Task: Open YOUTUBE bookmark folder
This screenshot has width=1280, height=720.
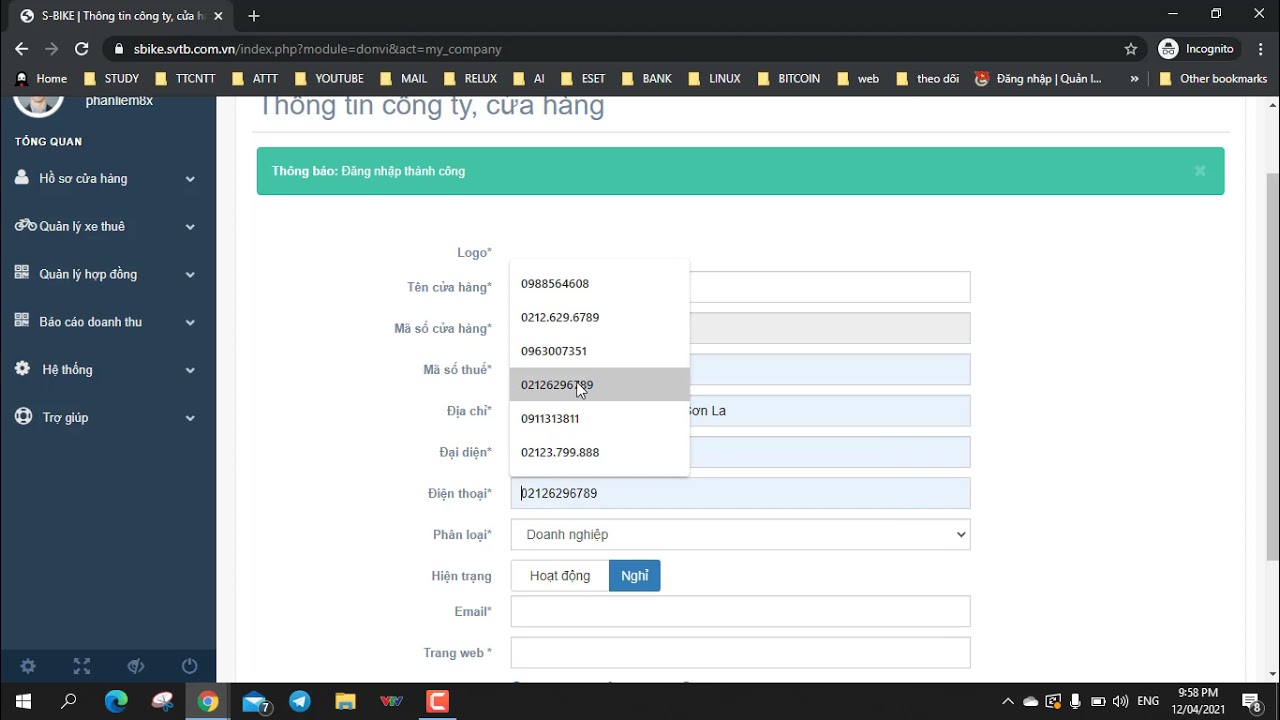Action: pos(328,78)
